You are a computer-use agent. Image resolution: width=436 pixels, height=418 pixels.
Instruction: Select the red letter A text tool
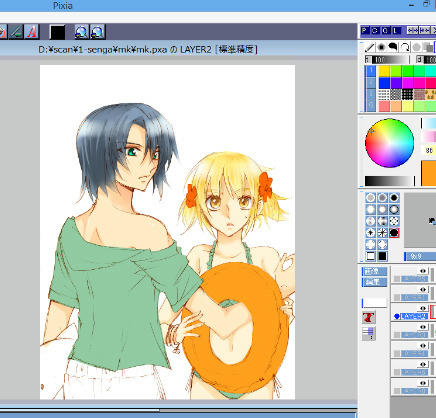click(x=32, y=32)
